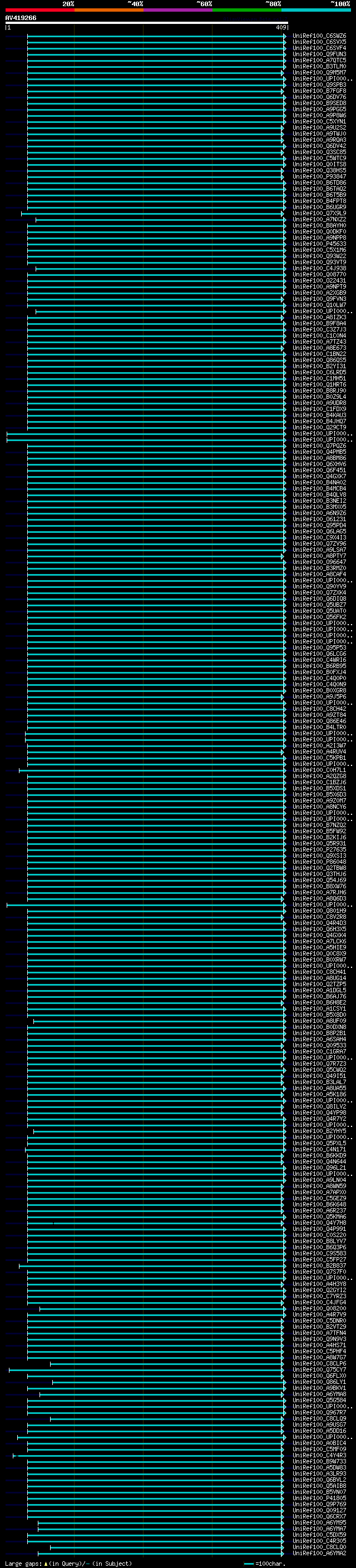Select hit label UniRef100_P86048
This screenshot has width=356, height=1568.
point(319,862)
